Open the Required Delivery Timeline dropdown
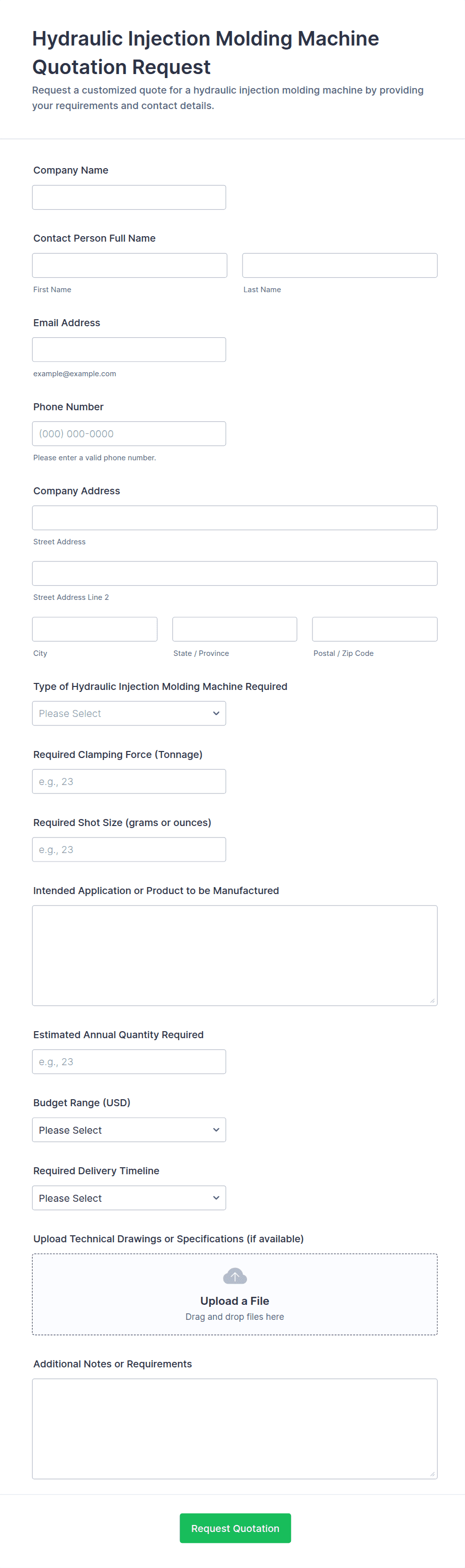This screenshot has height=1568, width=465. pyautogui.click(x=128, y=1198)
